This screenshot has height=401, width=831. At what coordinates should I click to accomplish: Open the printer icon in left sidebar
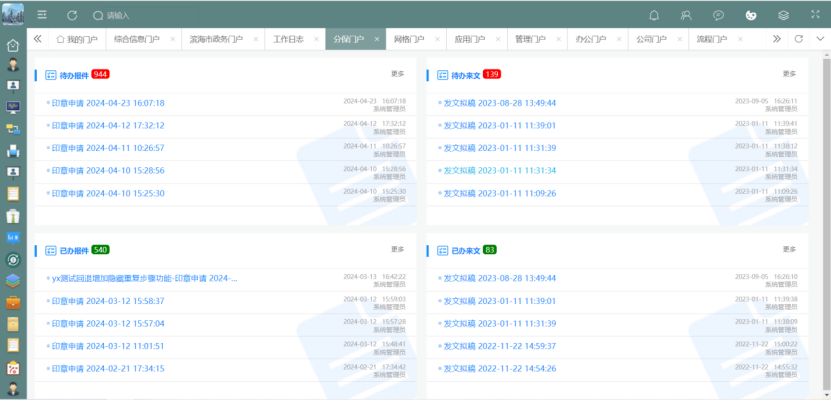(13, 151)
